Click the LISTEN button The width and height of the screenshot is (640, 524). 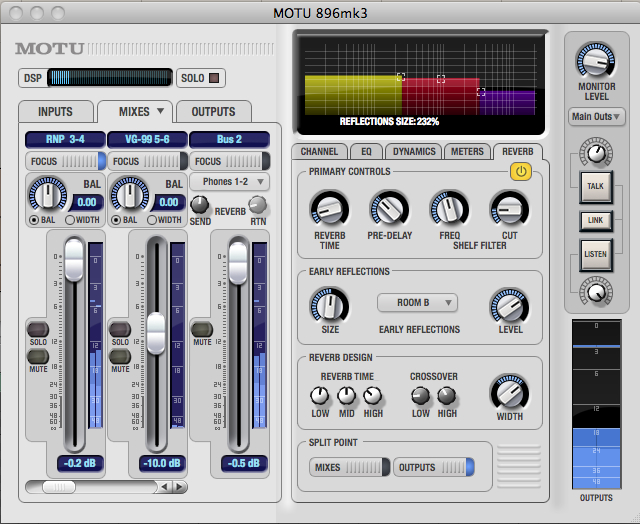click(x=596, y=255)
